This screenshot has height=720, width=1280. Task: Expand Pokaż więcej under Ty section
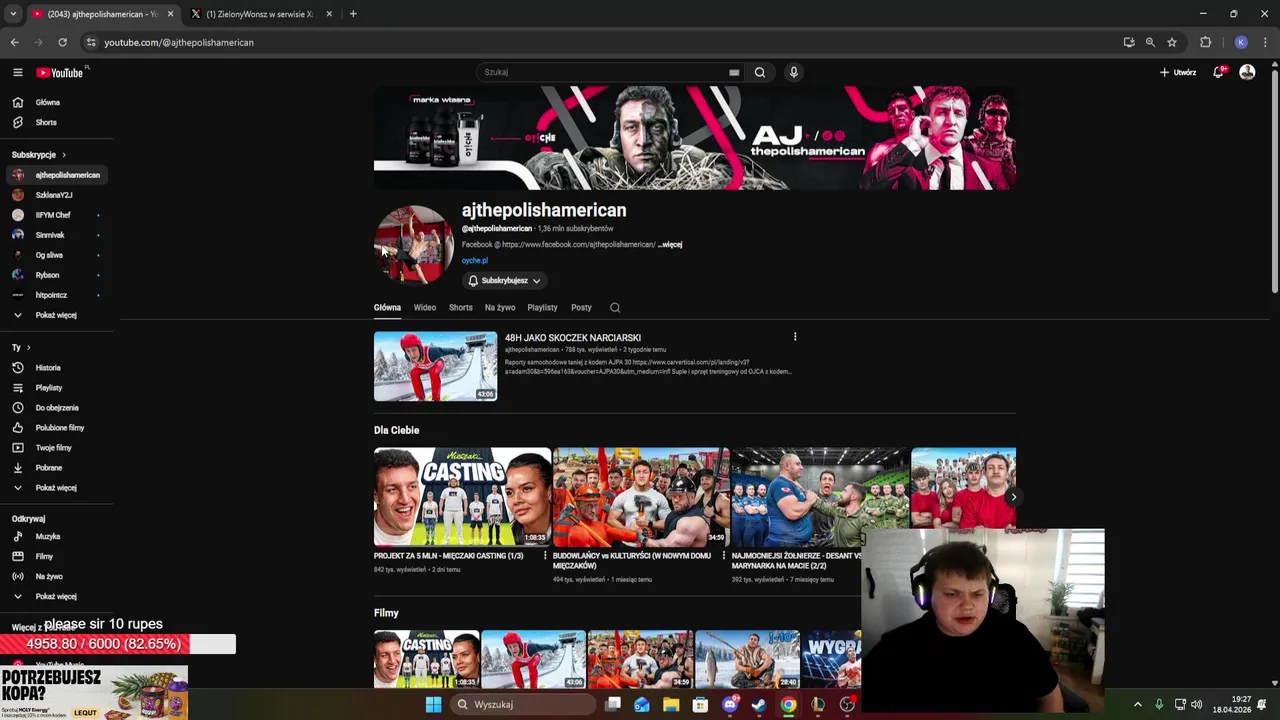point(57,488)
